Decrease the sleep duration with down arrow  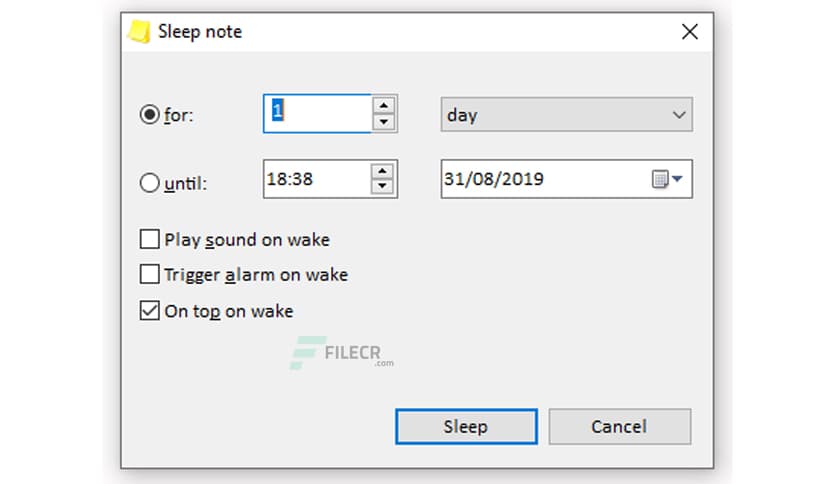click(384, 123)
